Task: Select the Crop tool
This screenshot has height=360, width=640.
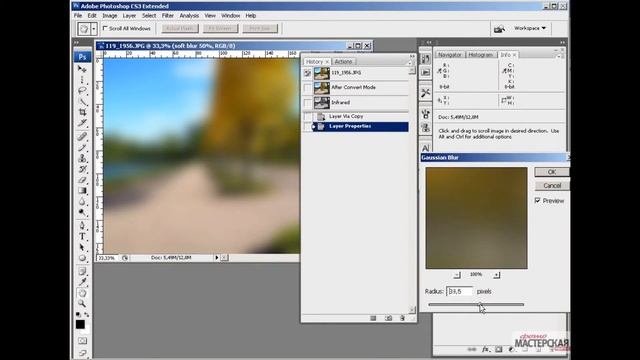Action: click(82, 112)
